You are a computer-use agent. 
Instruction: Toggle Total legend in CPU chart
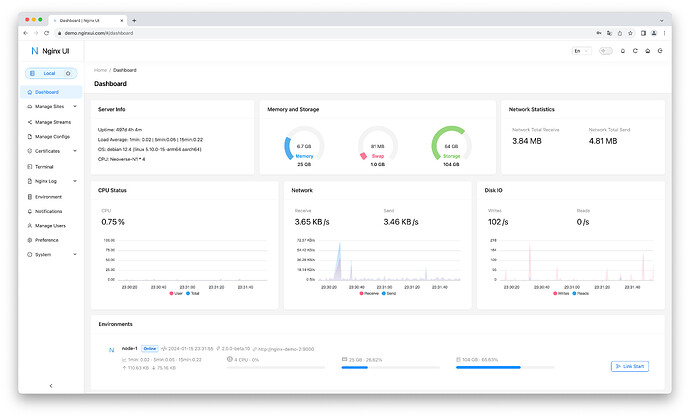[x=193, y=293]
